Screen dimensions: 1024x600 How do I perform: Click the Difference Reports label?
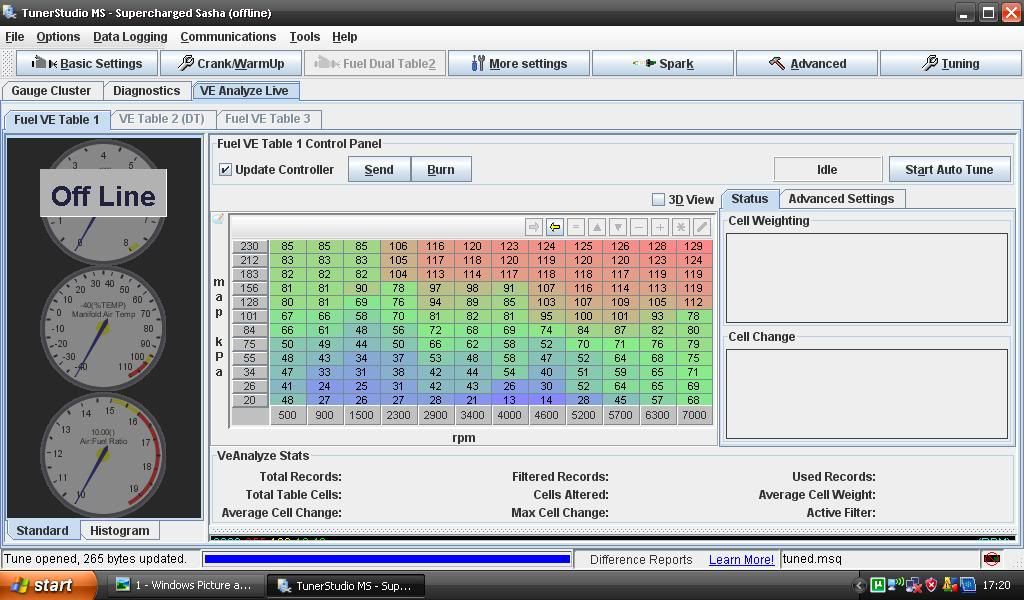pos(641,560)
